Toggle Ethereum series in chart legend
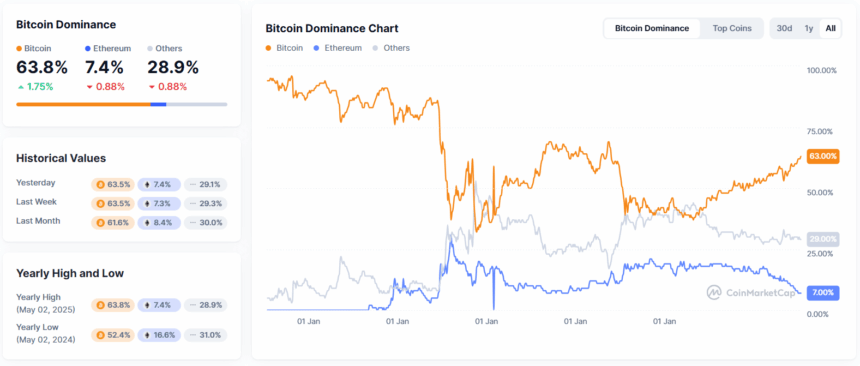 [x=337, y=48]
